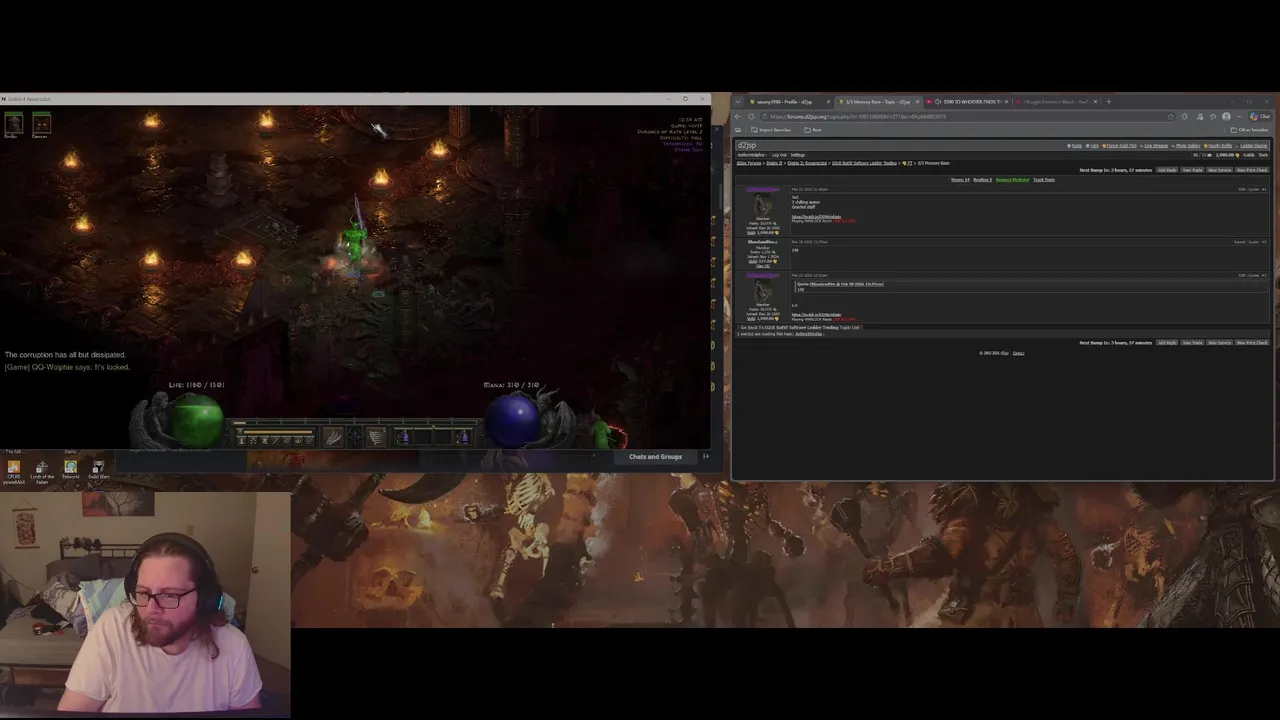This screenshot has height=720, width=1280.
Task: Click Log Out on d2jsp
Action: [779, 155]
